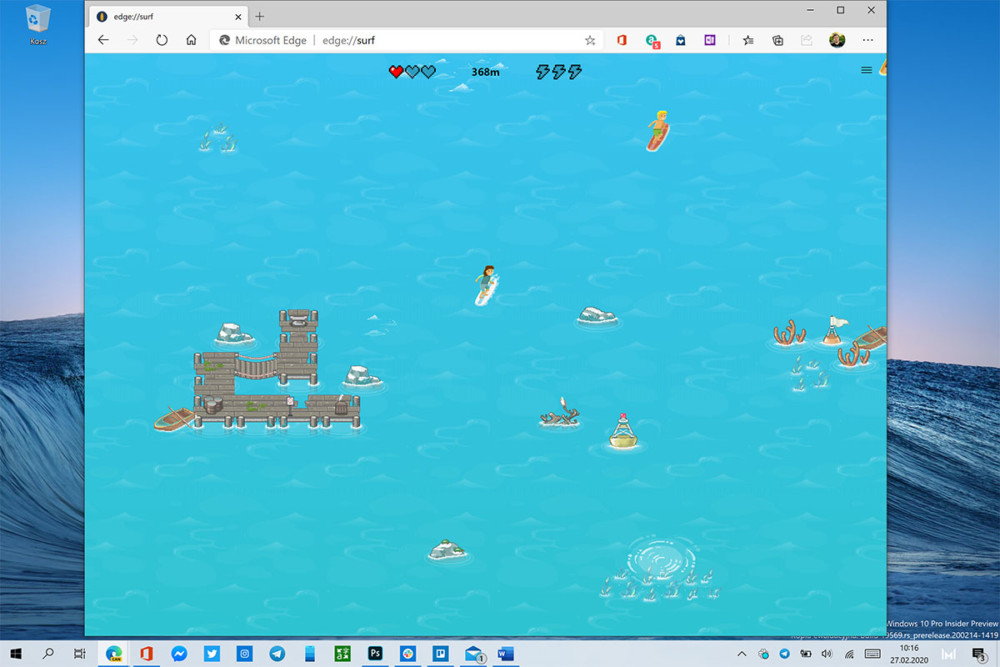The width and height of the screenshot is (1000, 667).
Task: Go to the browser home page
Action: (x=191, y=40)
